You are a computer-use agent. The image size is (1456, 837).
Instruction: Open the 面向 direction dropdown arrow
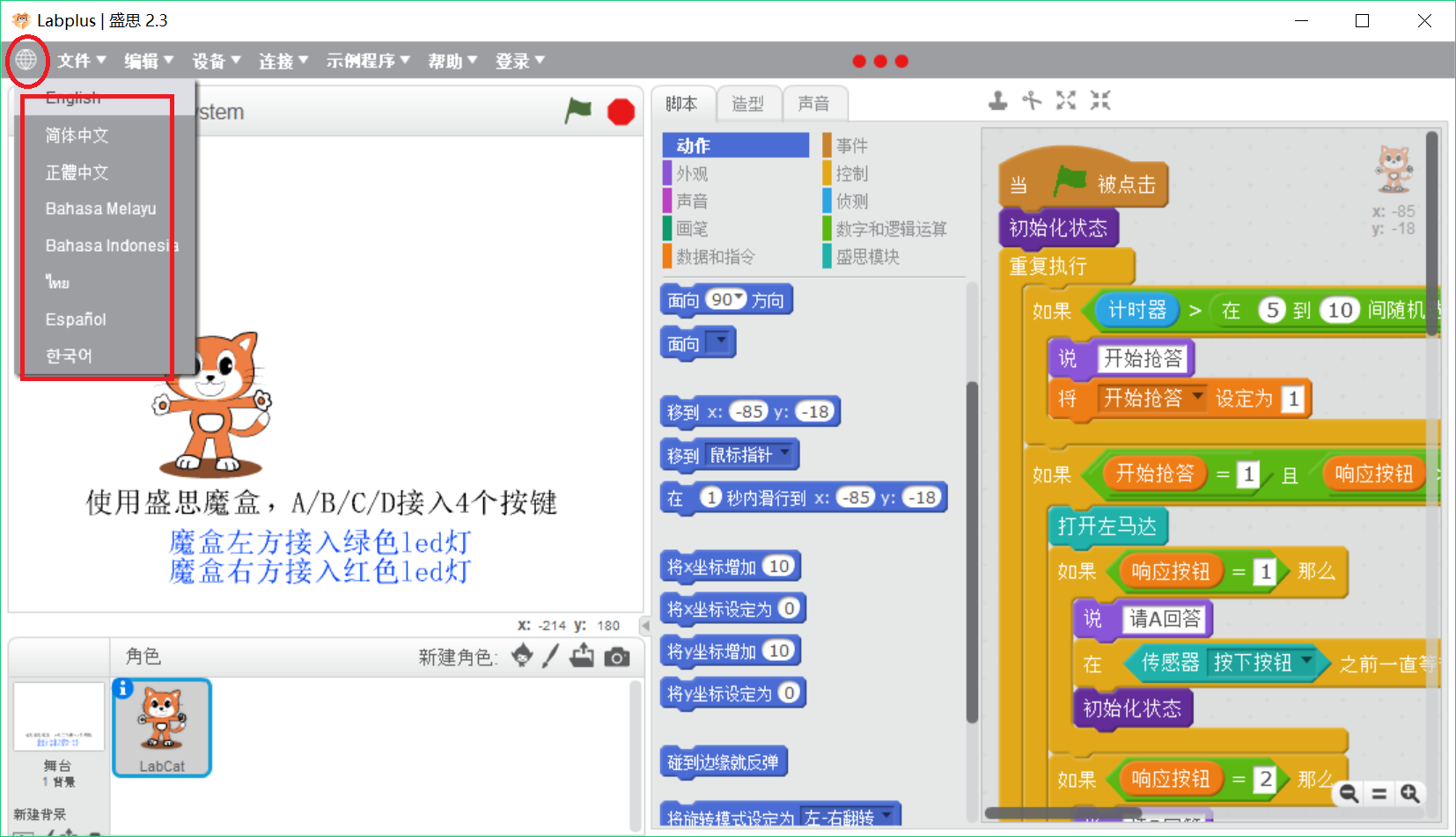coord(721,339)
